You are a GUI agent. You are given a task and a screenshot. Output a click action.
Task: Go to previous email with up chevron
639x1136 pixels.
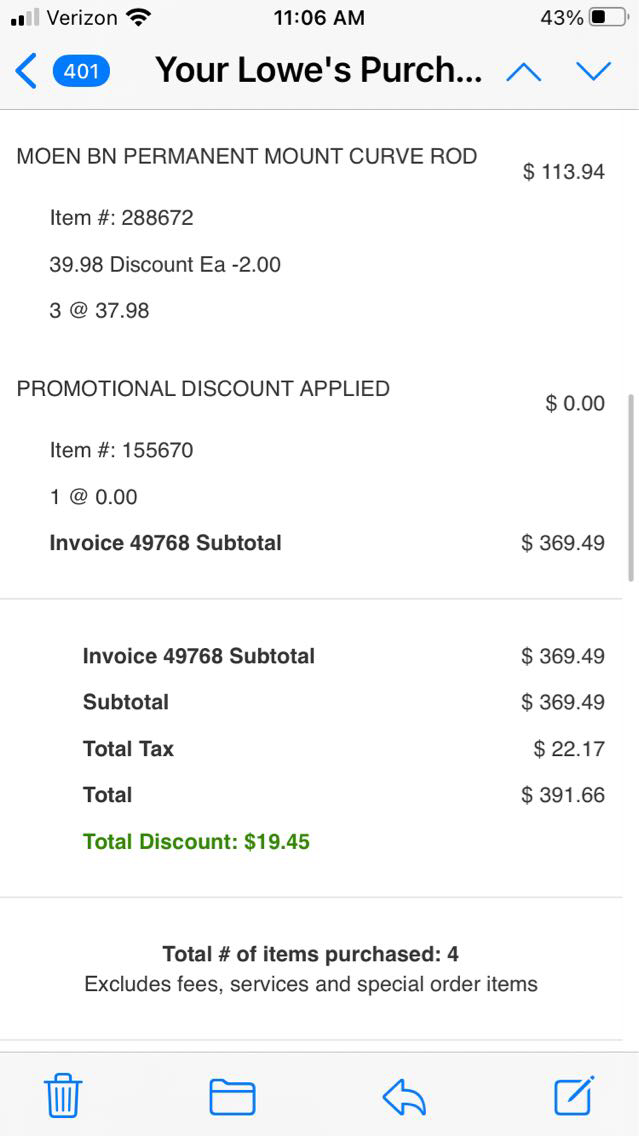coord(524,71)
